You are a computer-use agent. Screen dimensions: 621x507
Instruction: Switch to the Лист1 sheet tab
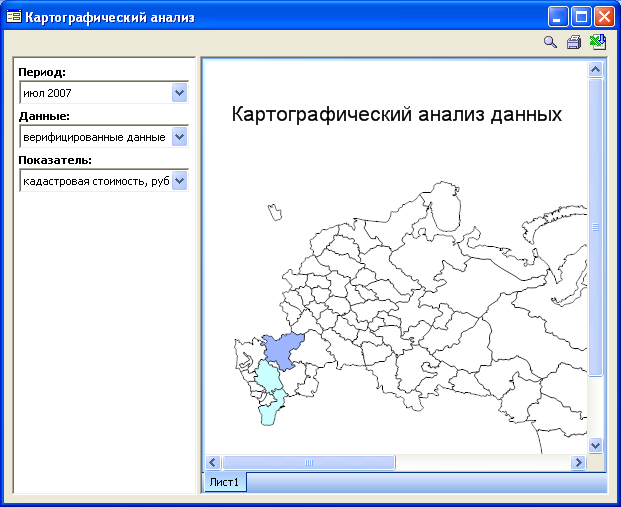point(224,483)
